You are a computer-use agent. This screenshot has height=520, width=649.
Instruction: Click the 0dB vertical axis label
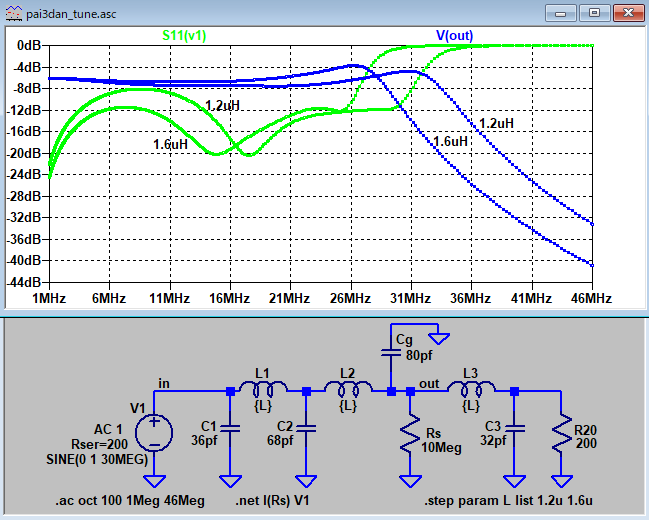(29, 45)
